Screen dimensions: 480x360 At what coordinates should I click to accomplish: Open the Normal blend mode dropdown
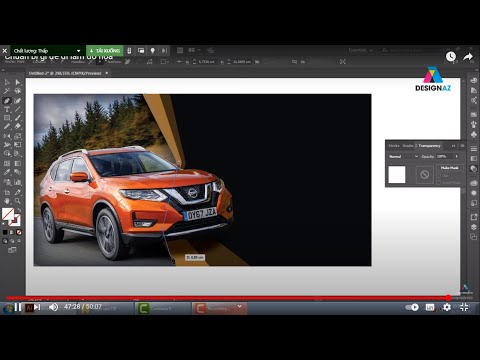tap(403, 156)
